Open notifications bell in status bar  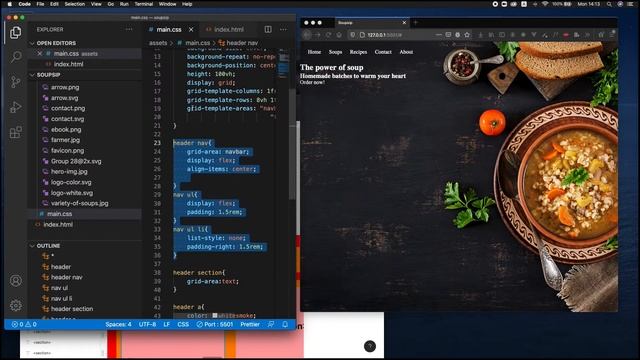(285, 324)
